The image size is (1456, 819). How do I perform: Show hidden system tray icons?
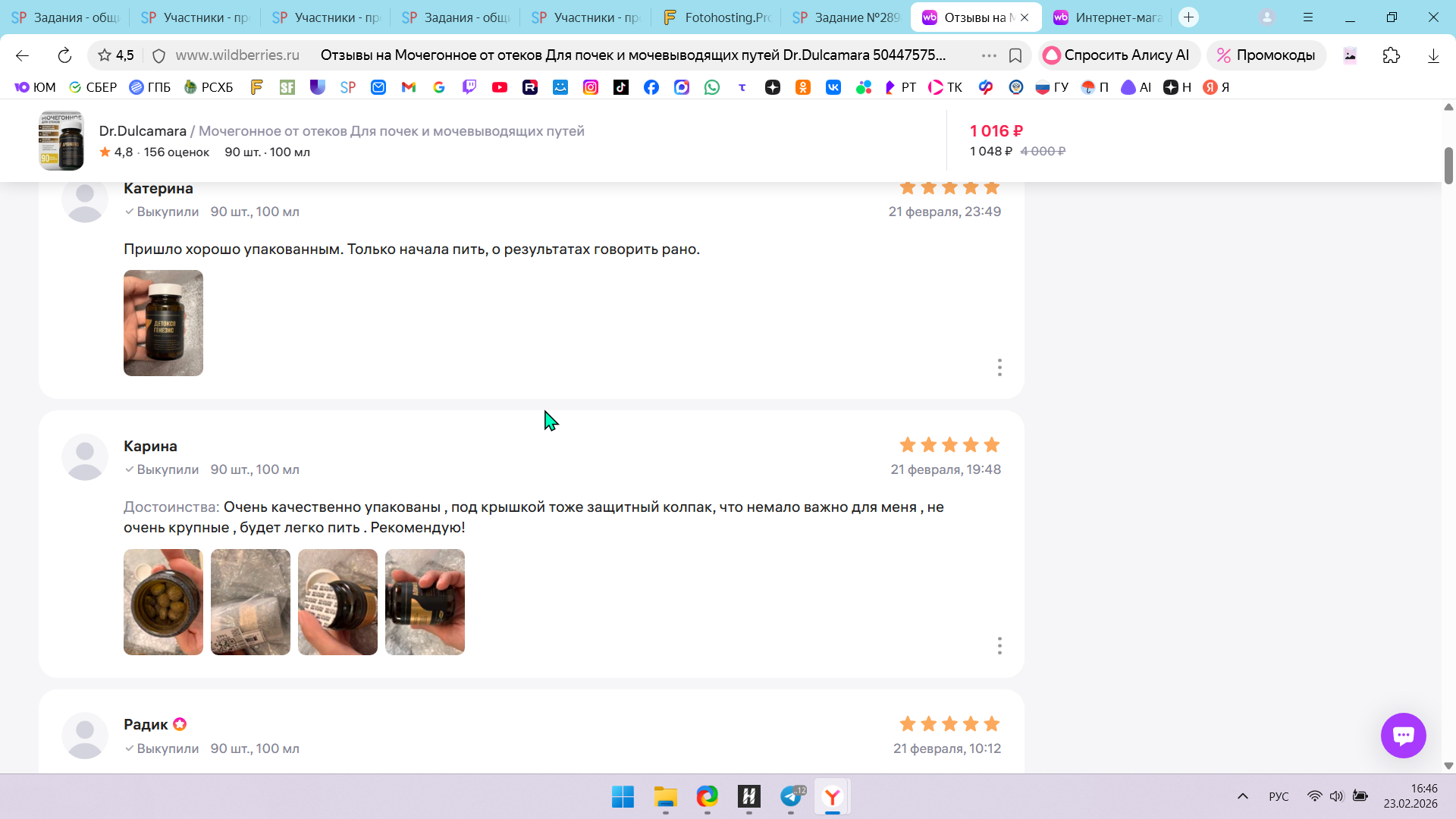[1242, 796]
